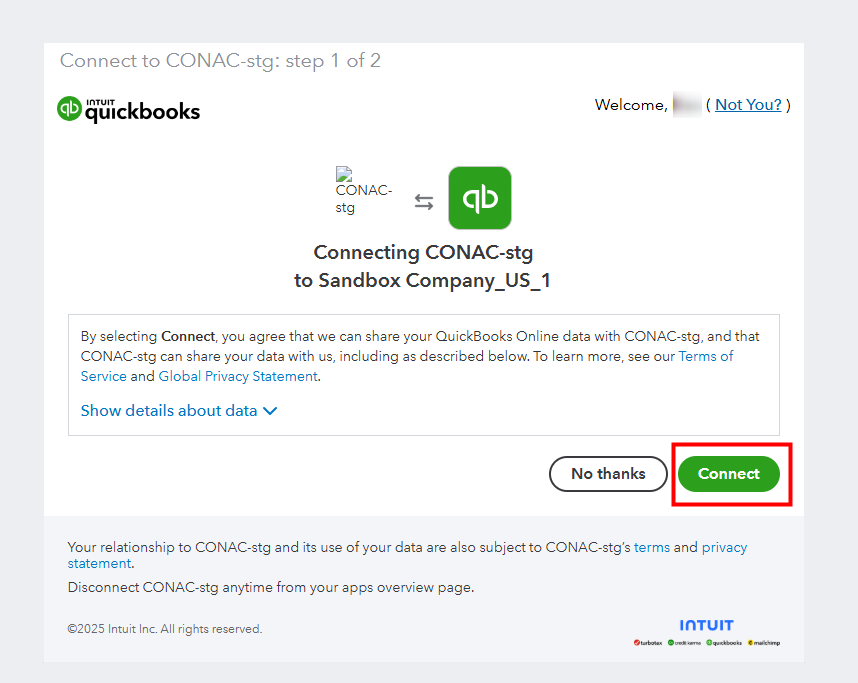Image resolution: width=858 pixels, height=683 pixels.
Task: Click the Intuit copyright notice text
Action: coord(164,629)
